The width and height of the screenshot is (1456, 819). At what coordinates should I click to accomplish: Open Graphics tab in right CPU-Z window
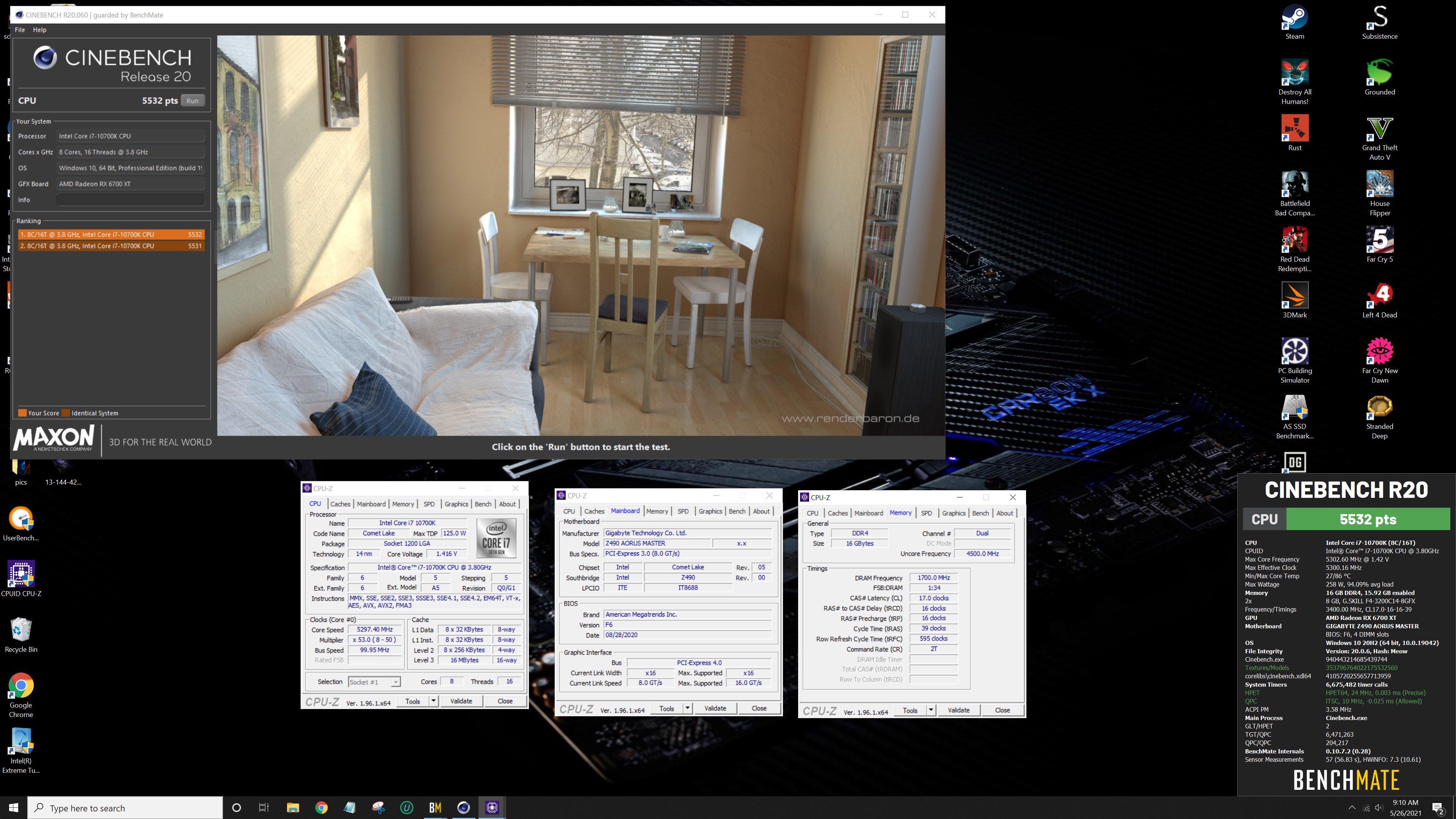coord(954,513)
